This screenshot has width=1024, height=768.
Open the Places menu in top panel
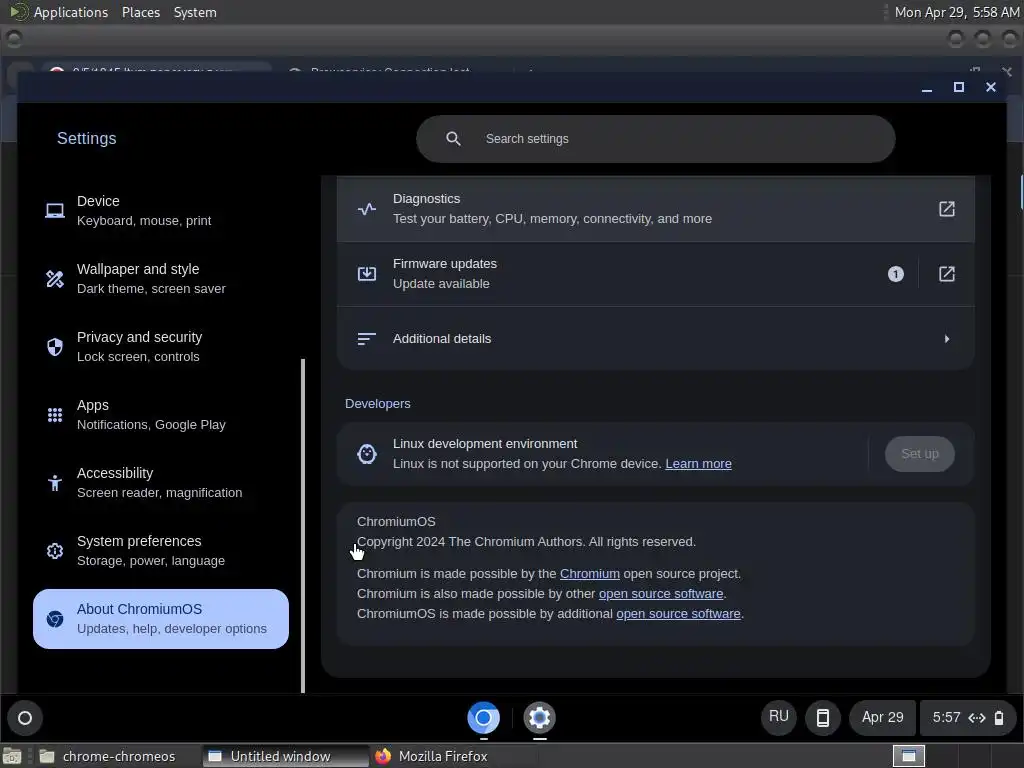(x=141, y=12)
